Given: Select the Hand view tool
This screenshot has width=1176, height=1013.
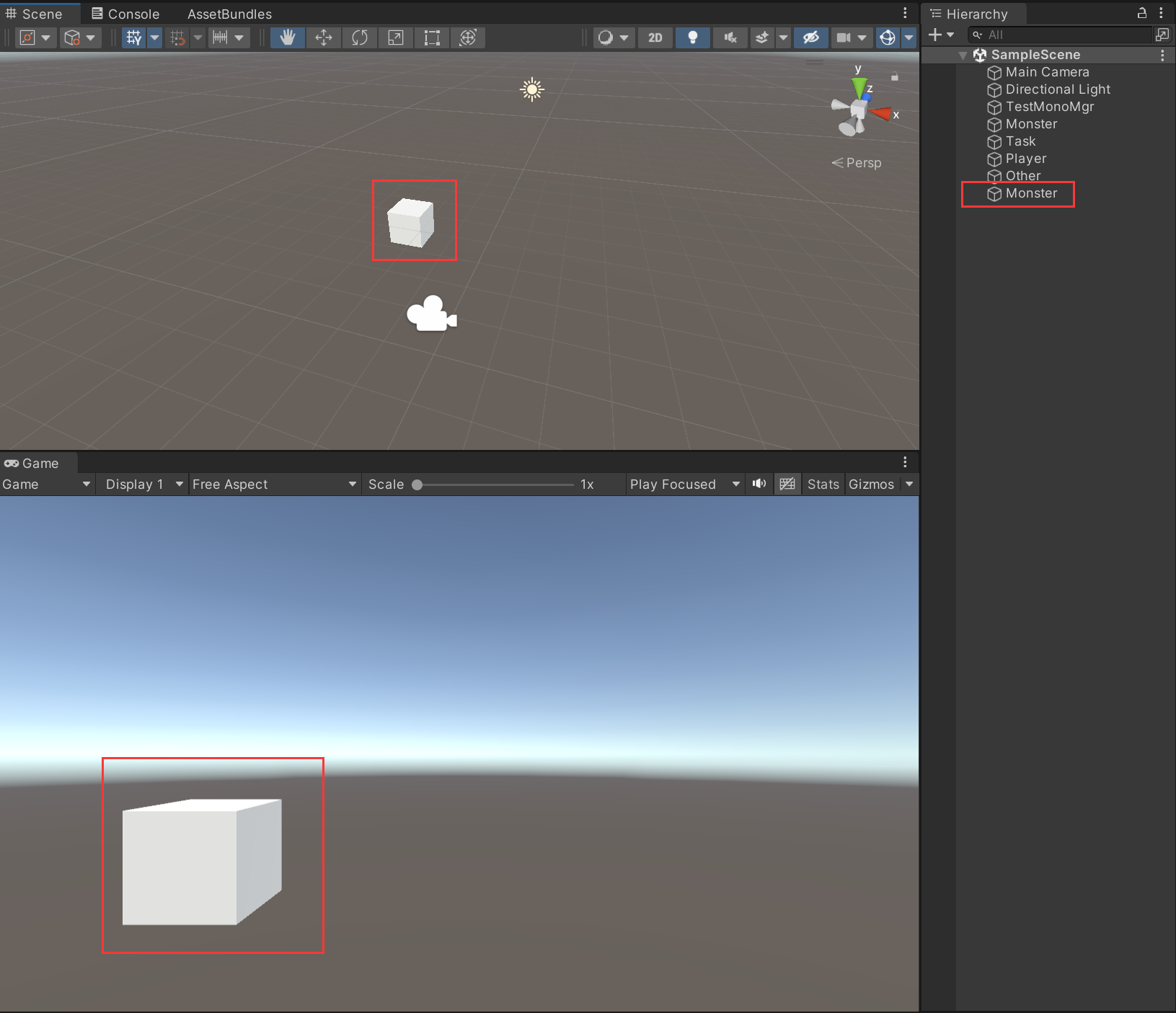Looking at the screenshot, I should [287, 37].
